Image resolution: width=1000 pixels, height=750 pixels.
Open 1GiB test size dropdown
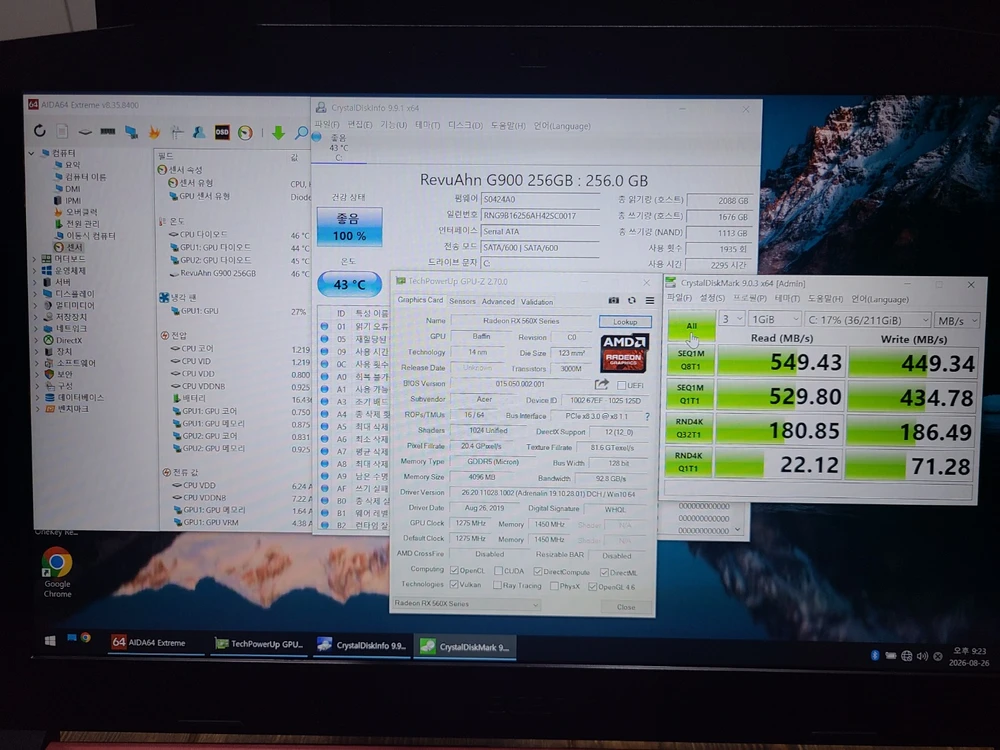pyautogui.click(x=774, y=319)
